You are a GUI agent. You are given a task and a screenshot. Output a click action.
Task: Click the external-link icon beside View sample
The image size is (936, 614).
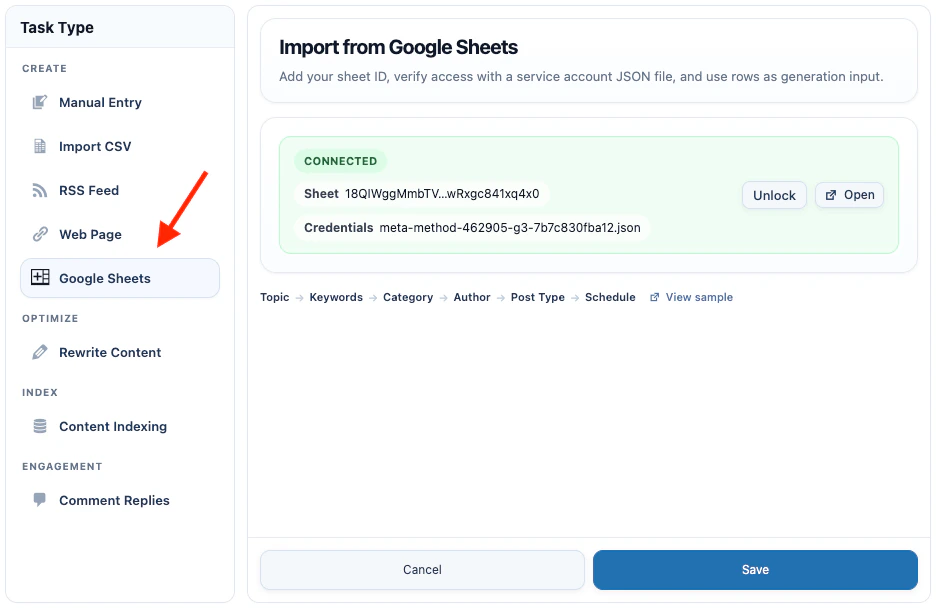pos(654,297)
